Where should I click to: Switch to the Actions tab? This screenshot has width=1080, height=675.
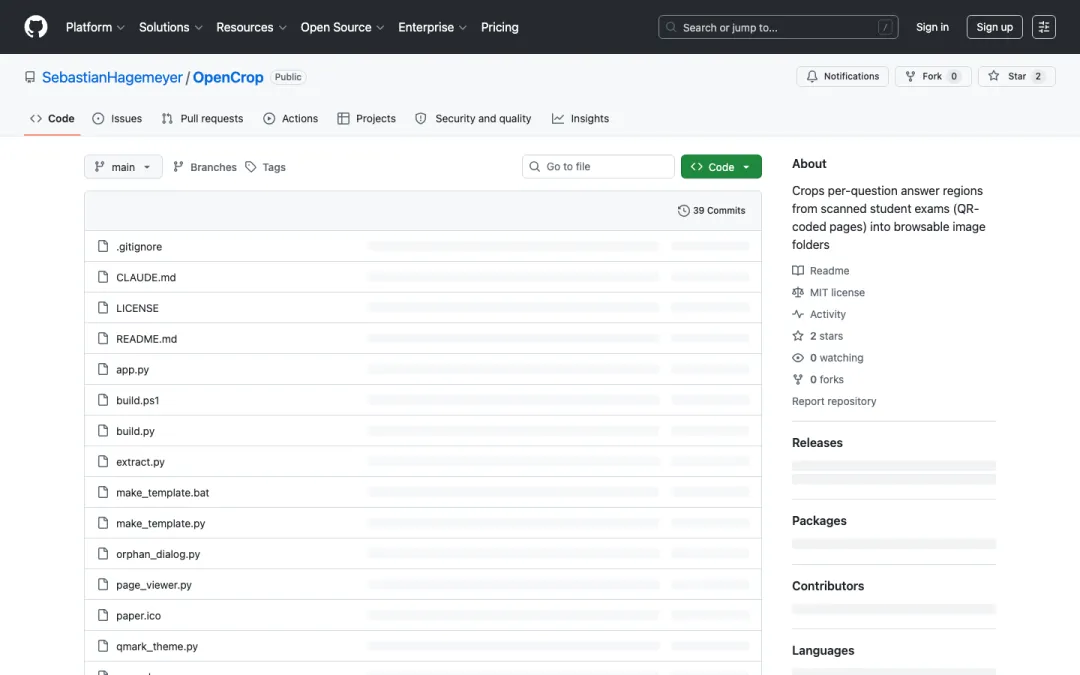click(291, 118)
